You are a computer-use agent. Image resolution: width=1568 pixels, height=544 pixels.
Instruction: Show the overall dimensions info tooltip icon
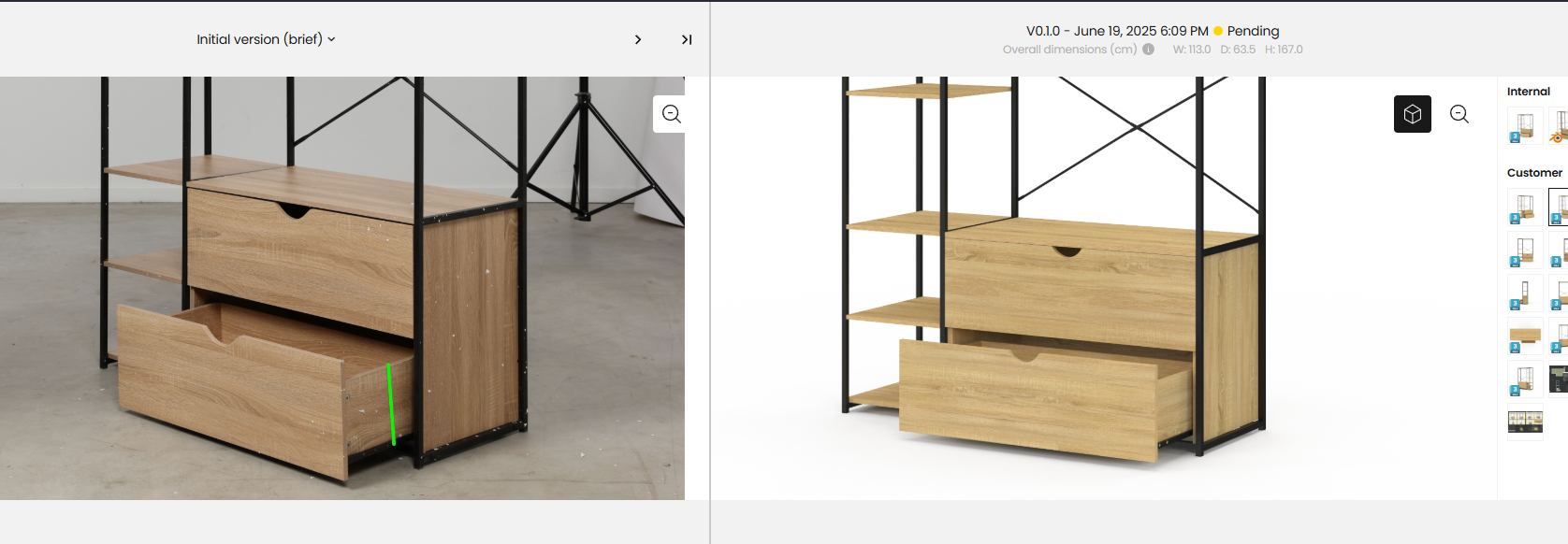1148,50
